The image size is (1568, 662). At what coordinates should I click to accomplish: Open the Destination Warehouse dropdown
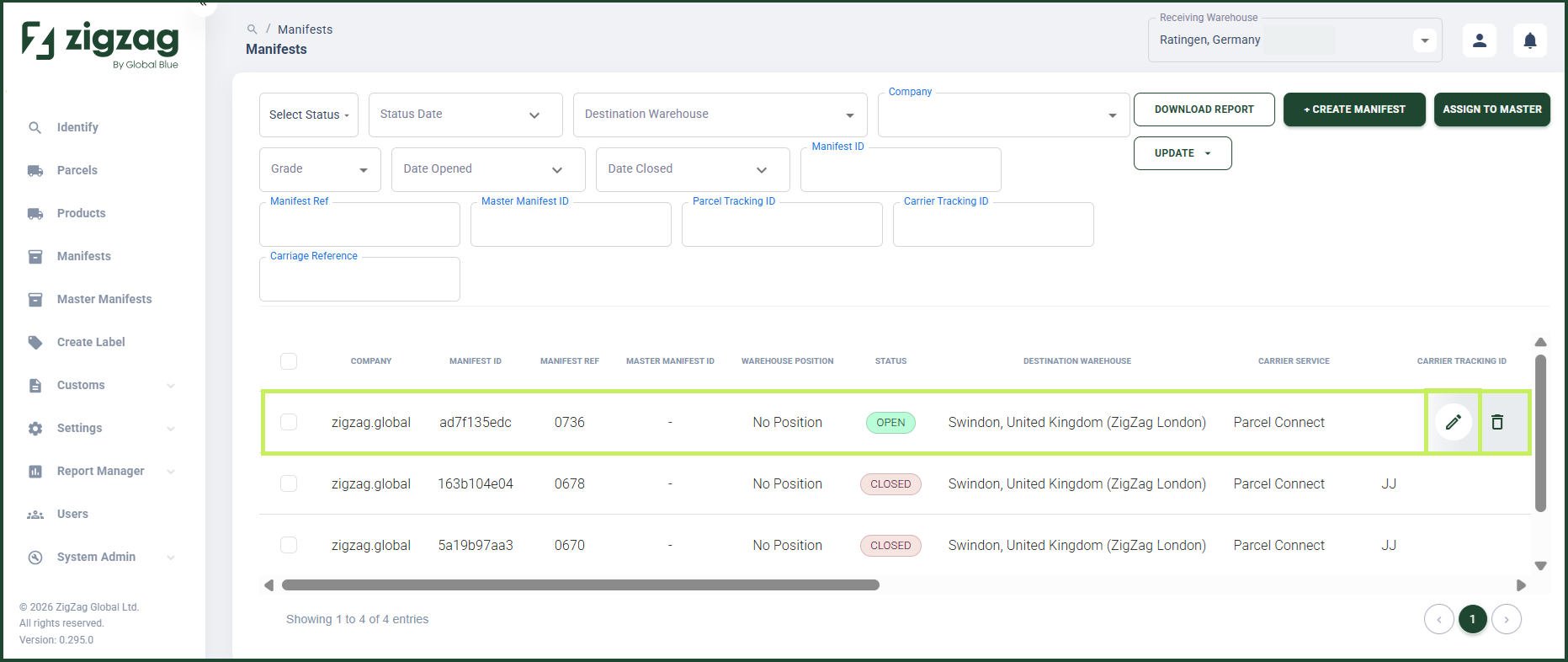point(720,115)
